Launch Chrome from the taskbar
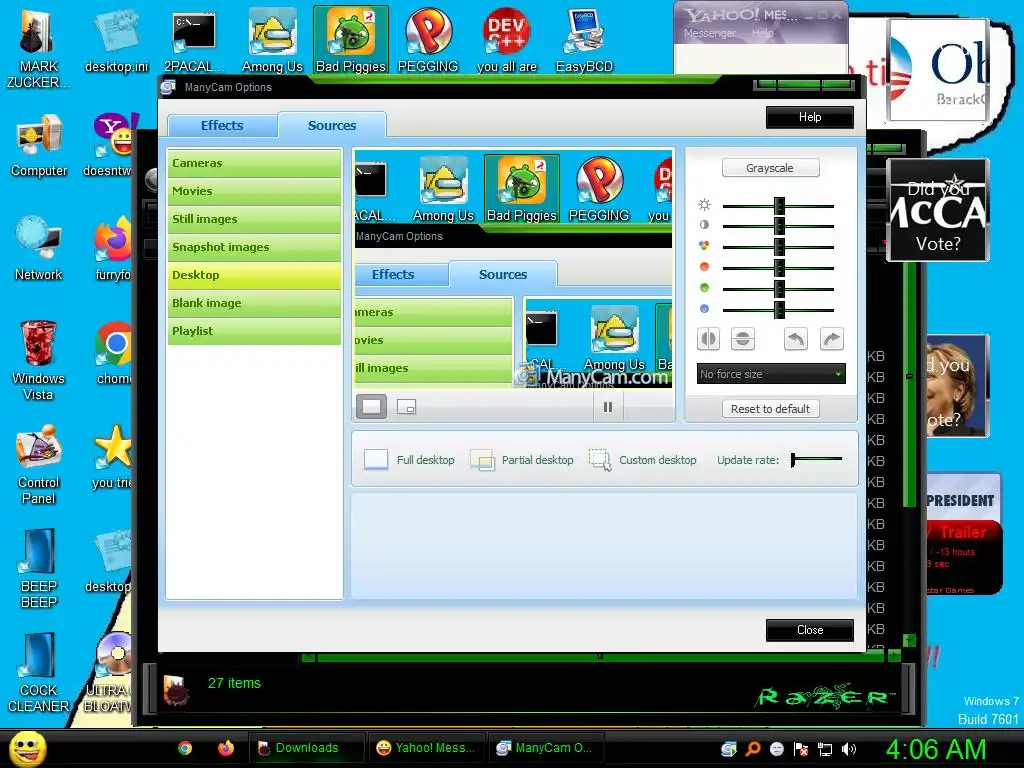The width and height of the screenshot is (1024, 768). (x=185, y=748)
